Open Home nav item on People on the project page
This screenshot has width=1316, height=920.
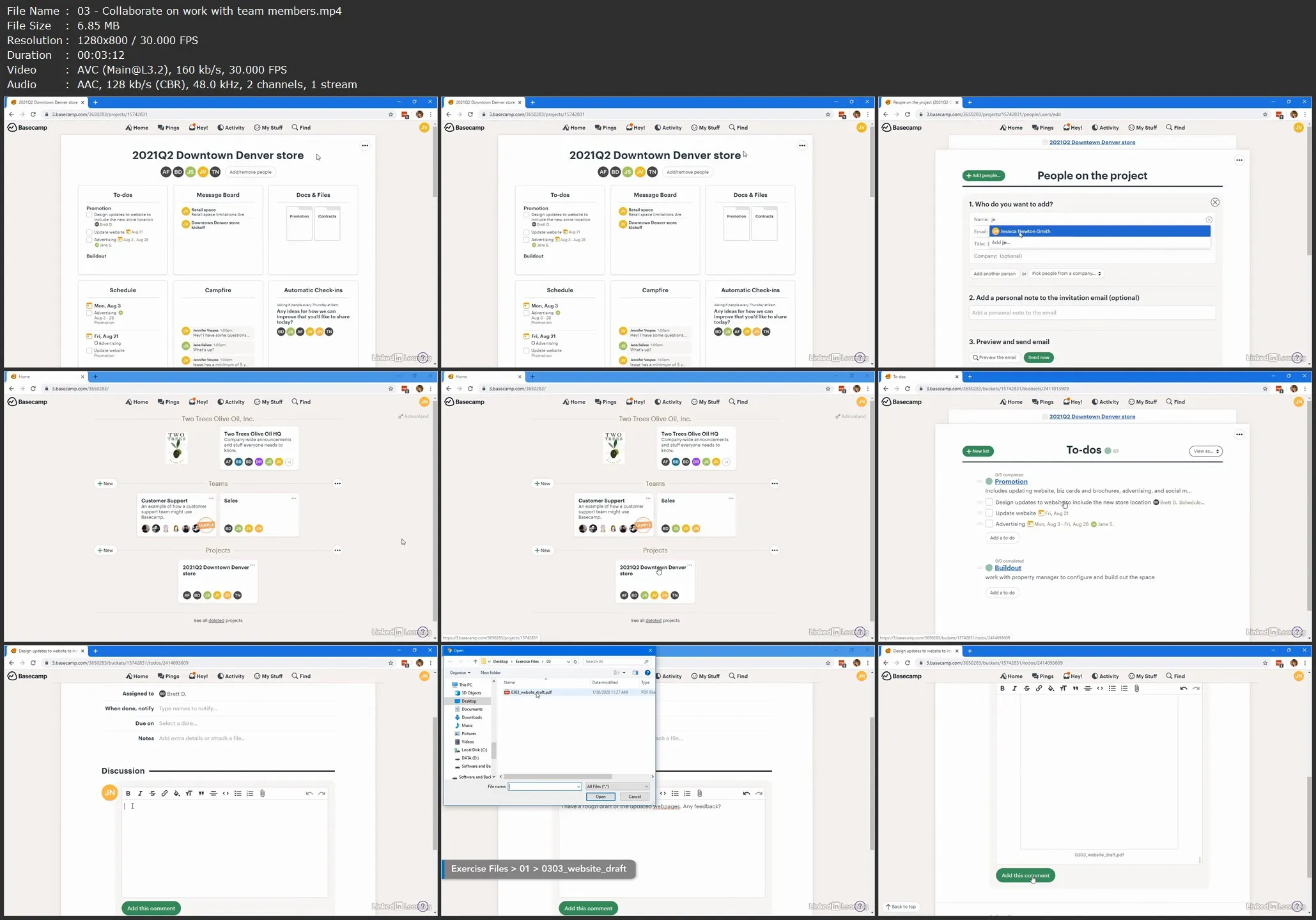1011,128
